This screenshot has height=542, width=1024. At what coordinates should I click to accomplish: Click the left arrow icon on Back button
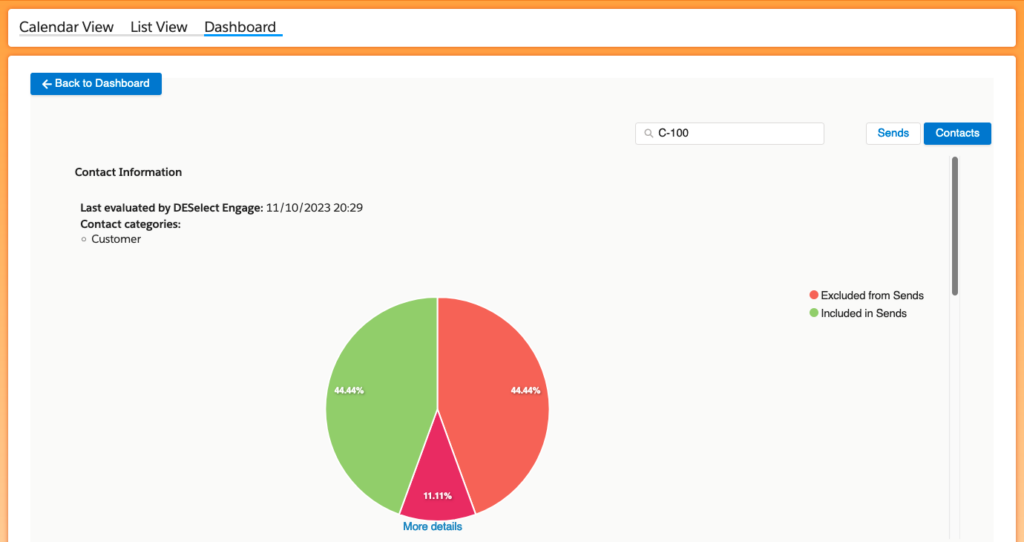point(46,84)
